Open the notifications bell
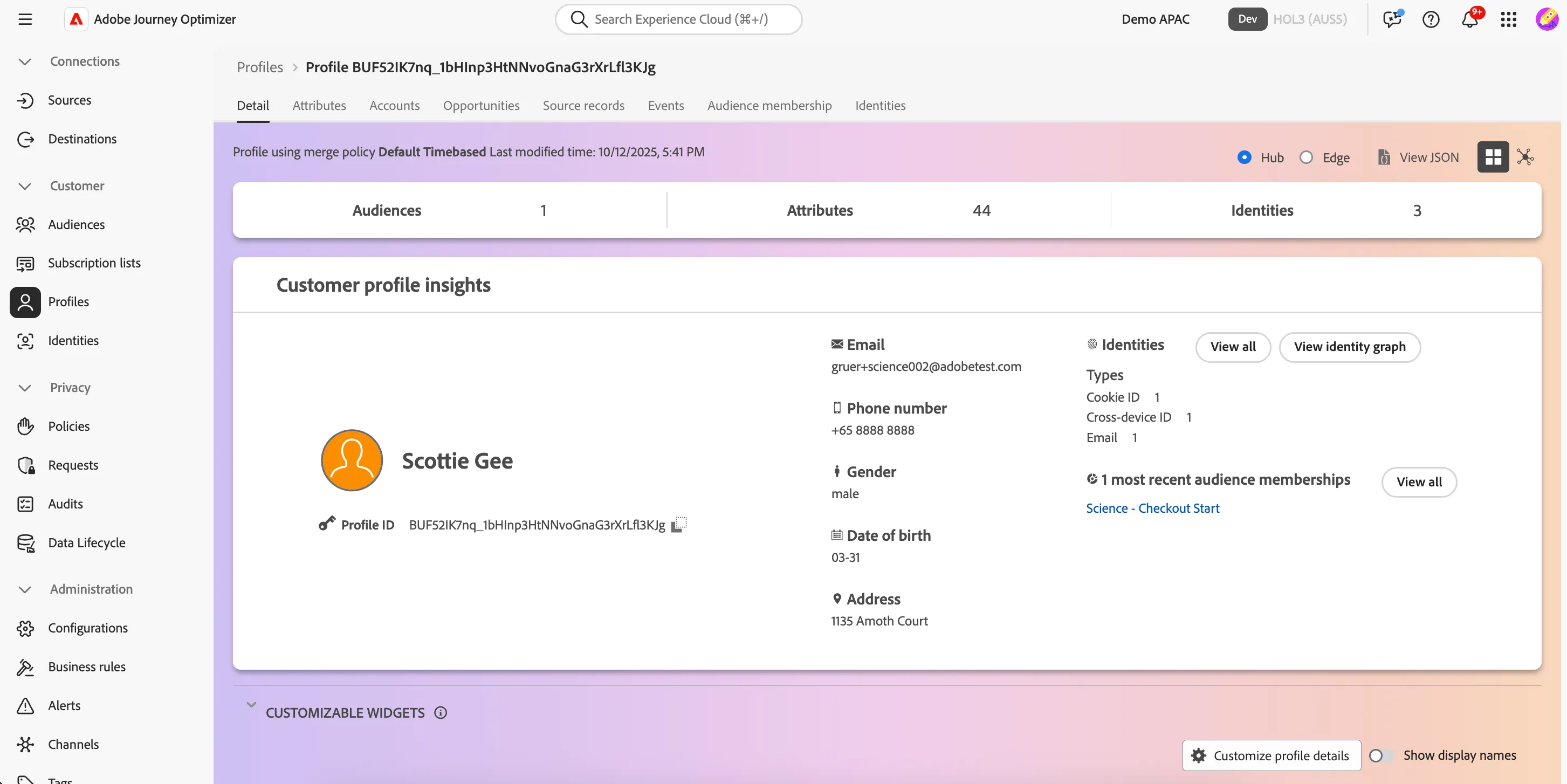1567x784 pixels. [x=1470, y=19]
